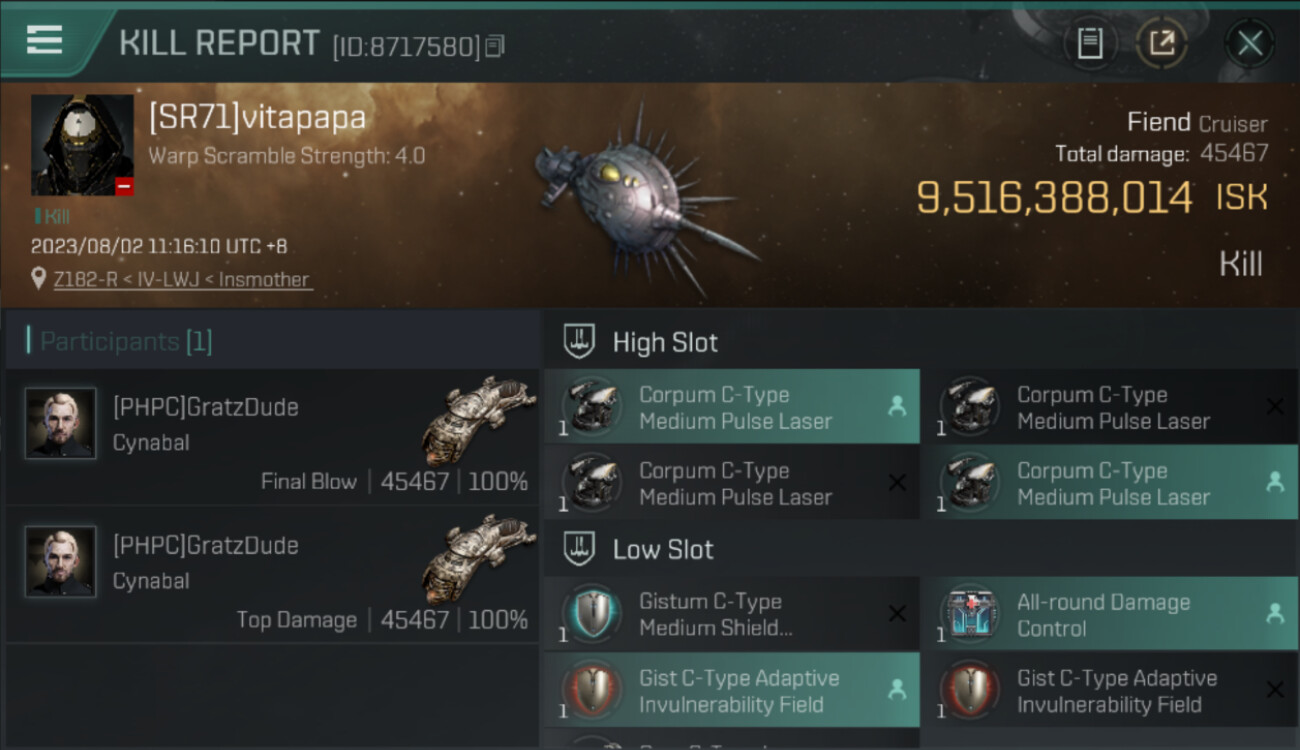Viewport: 1300px width, 750px height.
Task: Open the Z182-R location link
Action: [182, 280]
